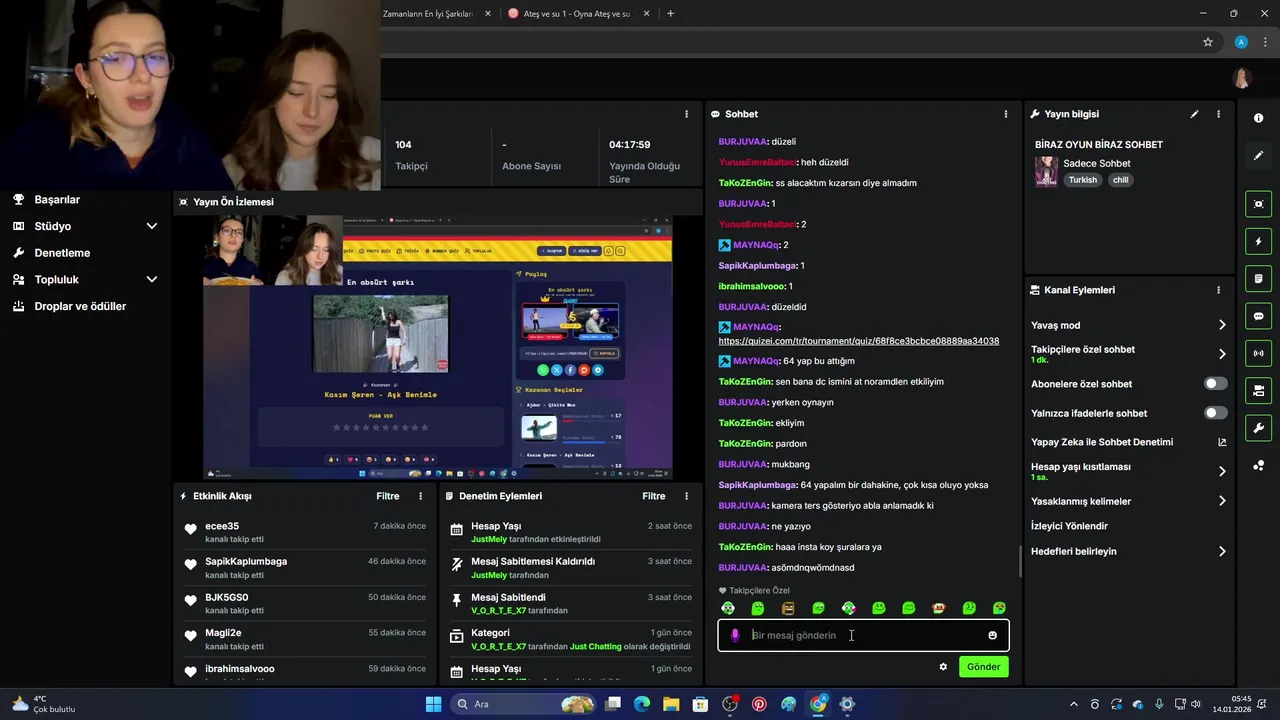The width and height of the screenshot is (1280, 720).
Task: Click the taskbar search box Ara
Action: (x=523, y=704)
